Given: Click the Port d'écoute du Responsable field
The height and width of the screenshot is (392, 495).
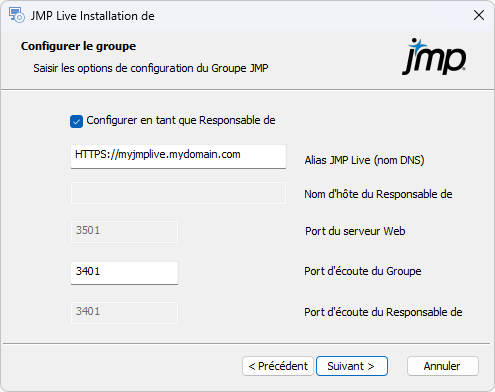Looking at the screenshot, I should pos(124,313).
